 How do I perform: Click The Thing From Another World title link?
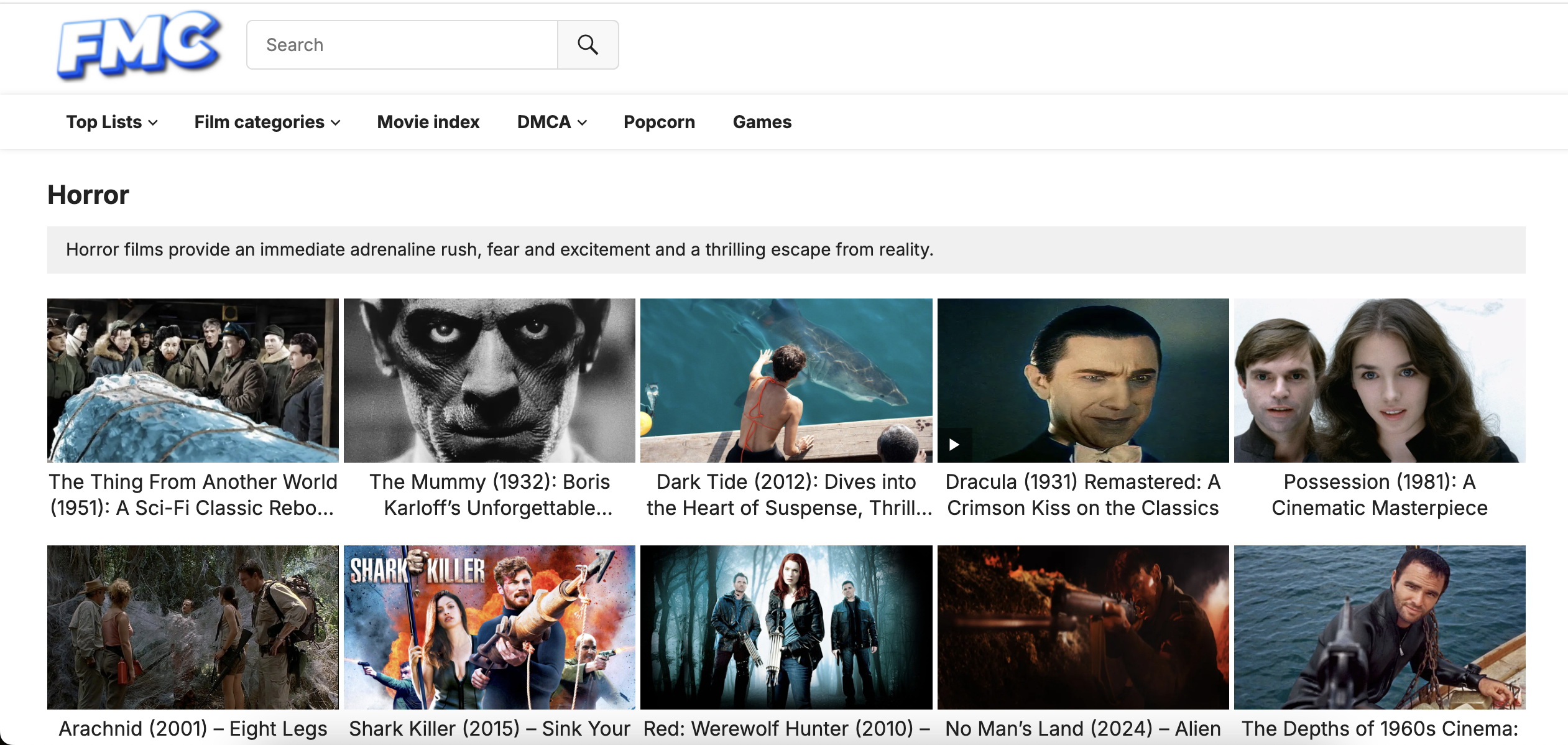click(x=193, y=495)
